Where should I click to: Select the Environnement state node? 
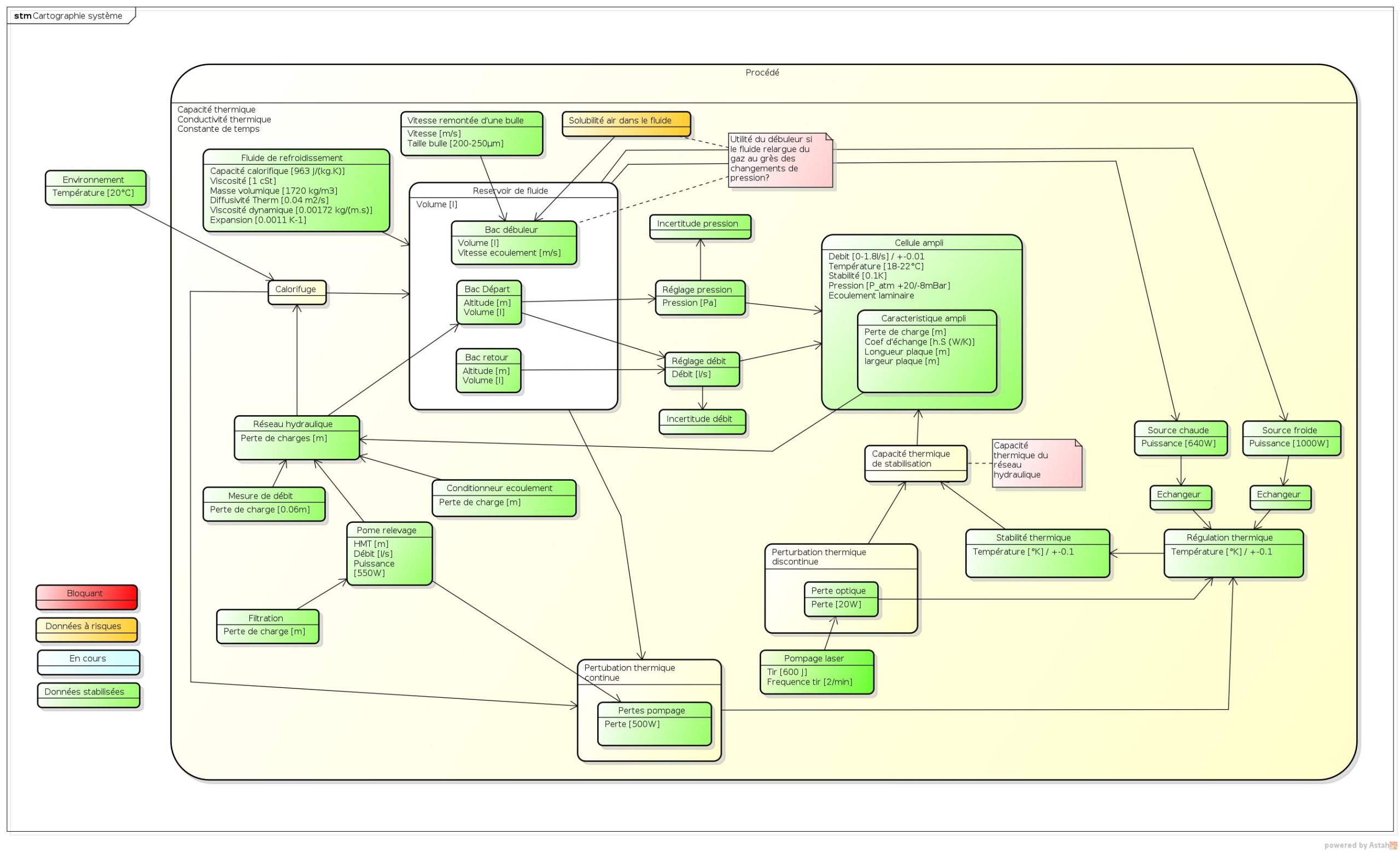pyautogui.click(x=96, y=188)
